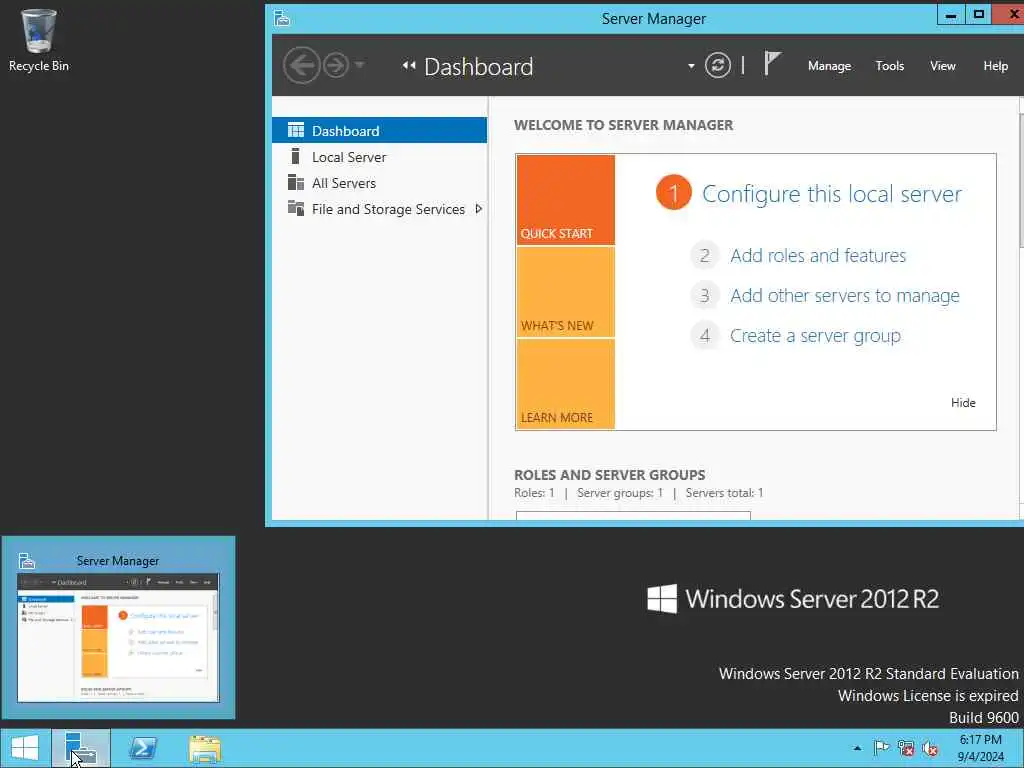The height and width of the screenshot is (768, 1024).
Task: Click the Server Manager title bar icon
Action: tap(282, 18)
